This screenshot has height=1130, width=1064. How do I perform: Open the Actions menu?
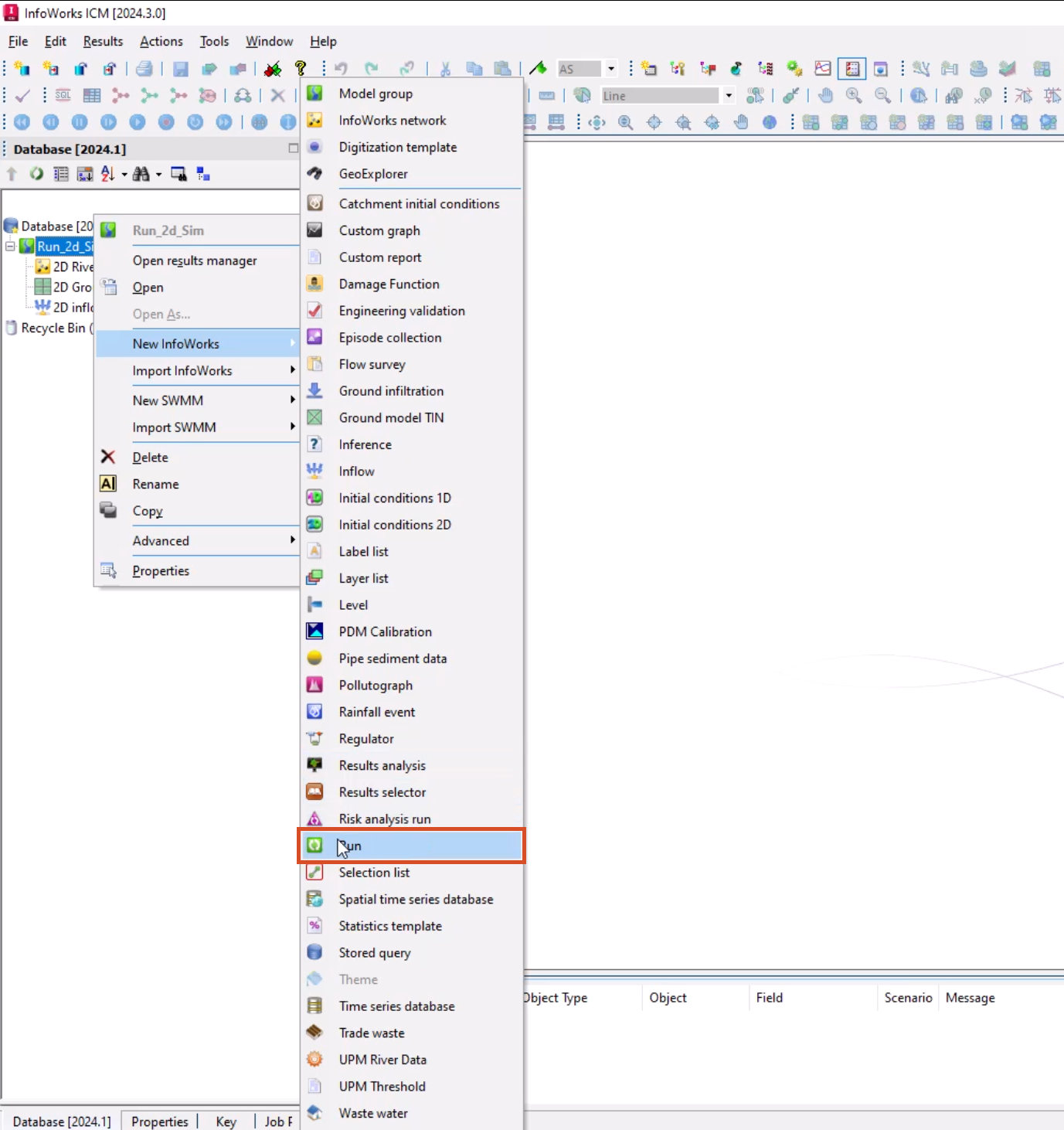[161, 41]
